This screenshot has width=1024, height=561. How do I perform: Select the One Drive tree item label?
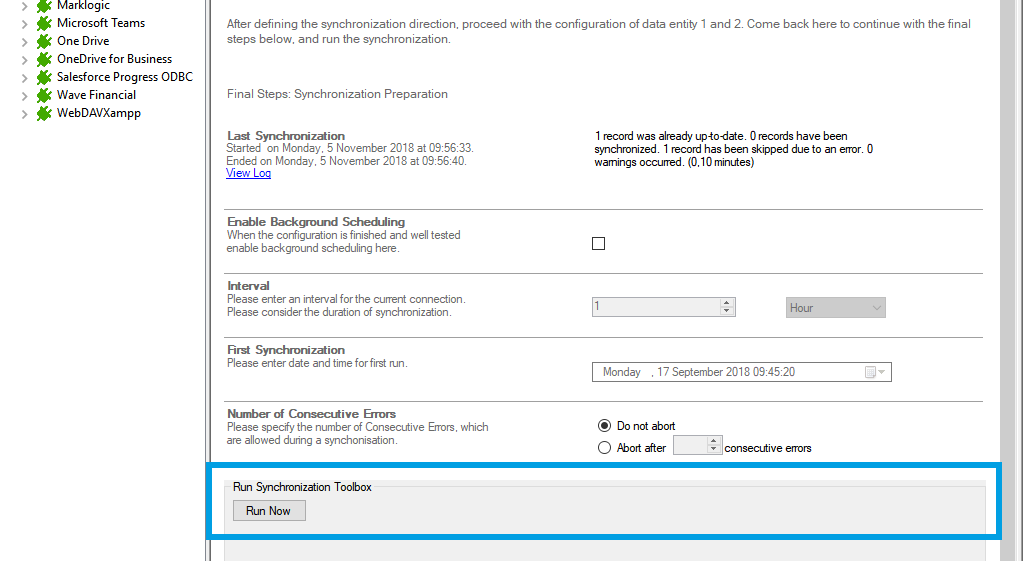(x=83, y=41)
